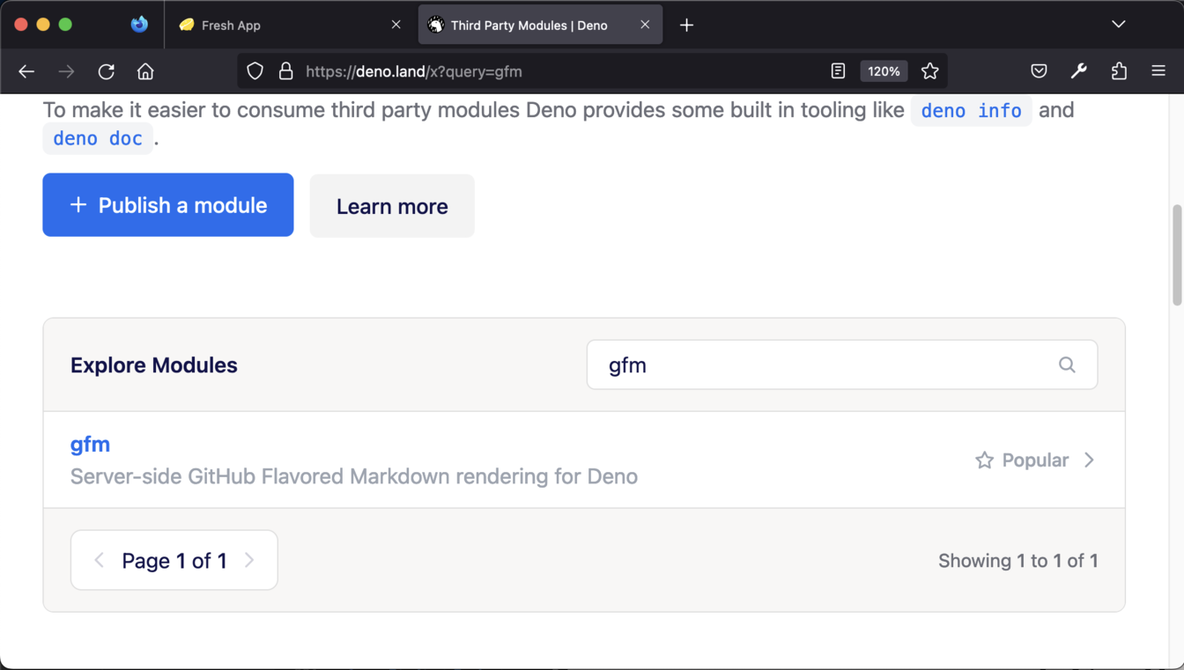Viewport: 1184px width, 670px height.
Task: Click 'Page 1 of 1' label
Action: coord(174,560)
